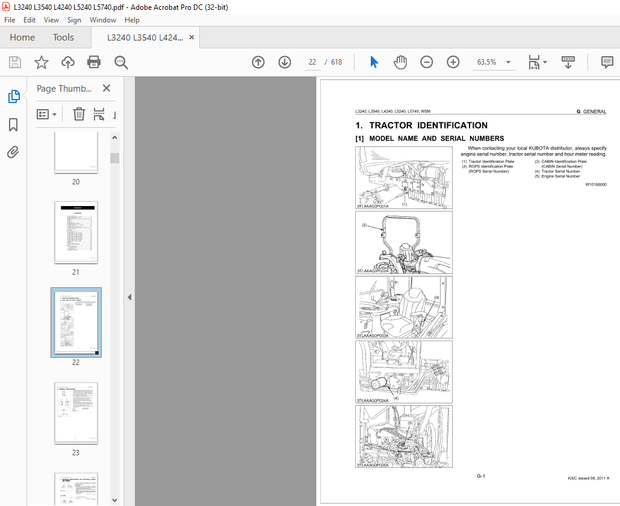Close the Page Thumbnails panel
Image resolution: width=620 pixels, height=506 pixels.
click(106, 88)
